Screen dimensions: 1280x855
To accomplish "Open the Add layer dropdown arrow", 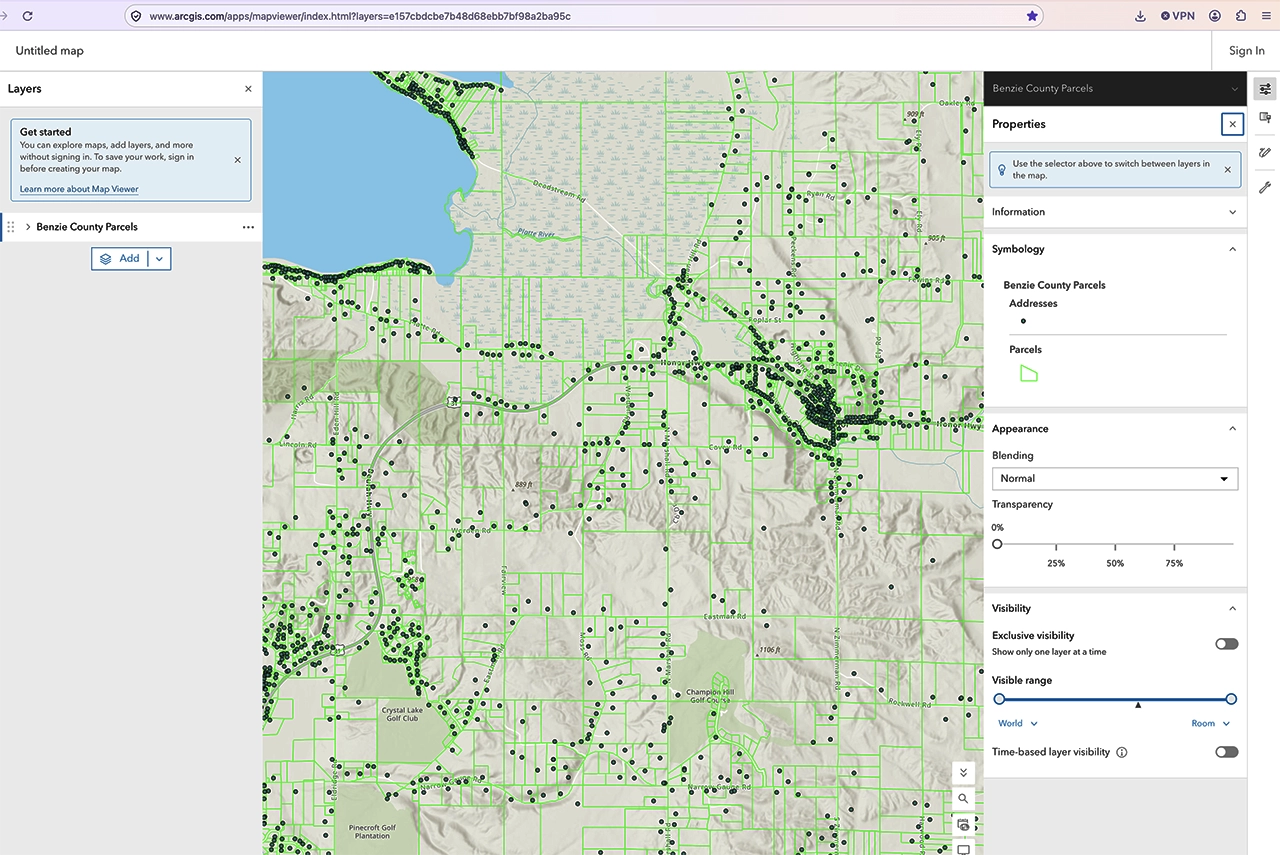I will pos(159,259).
